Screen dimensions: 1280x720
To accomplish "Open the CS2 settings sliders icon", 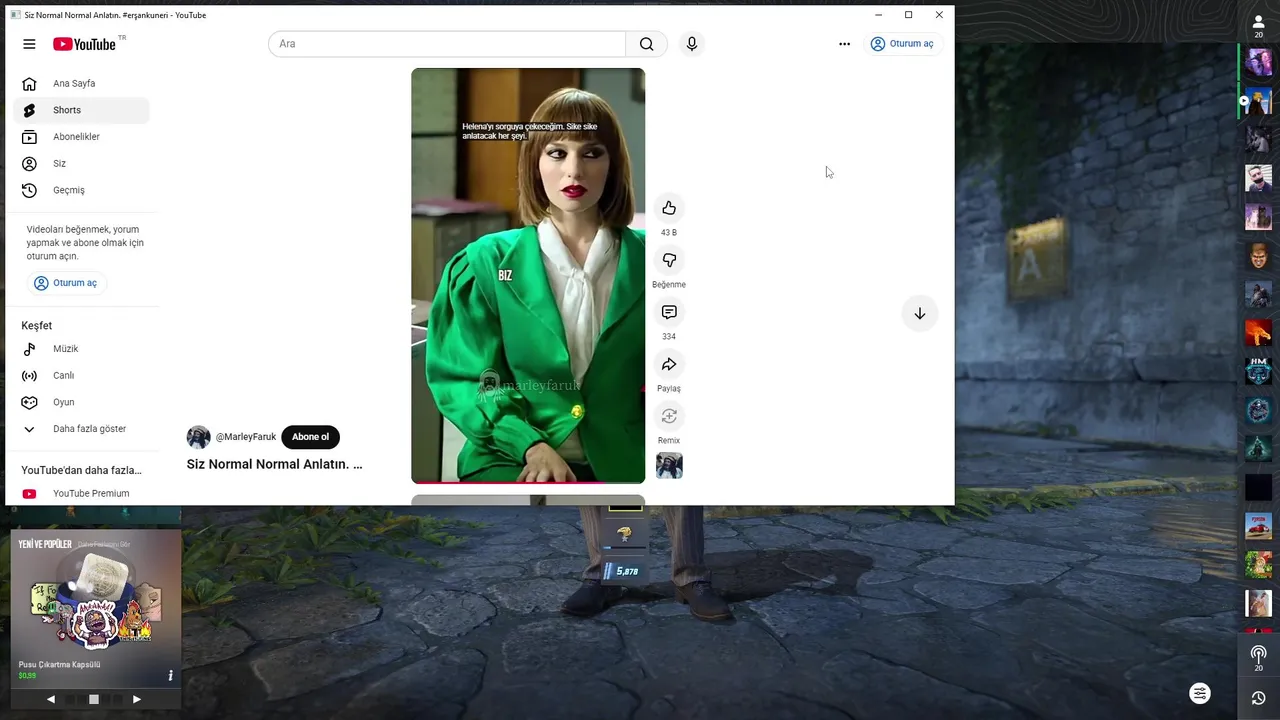I will [1200, 693].
